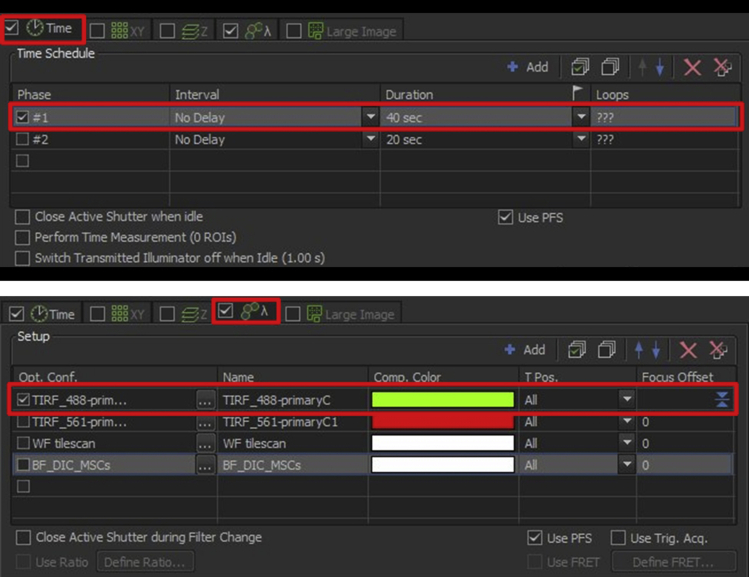Click focus offset icon in TIRF_488 row
Image resolution: width=749 pixels, height=577 pixels.
click(722, 400)
